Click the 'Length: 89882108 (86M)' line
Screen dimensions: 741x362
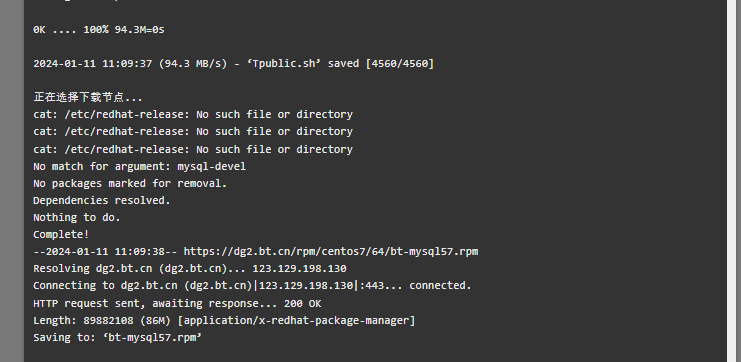(x=224, y=320)
